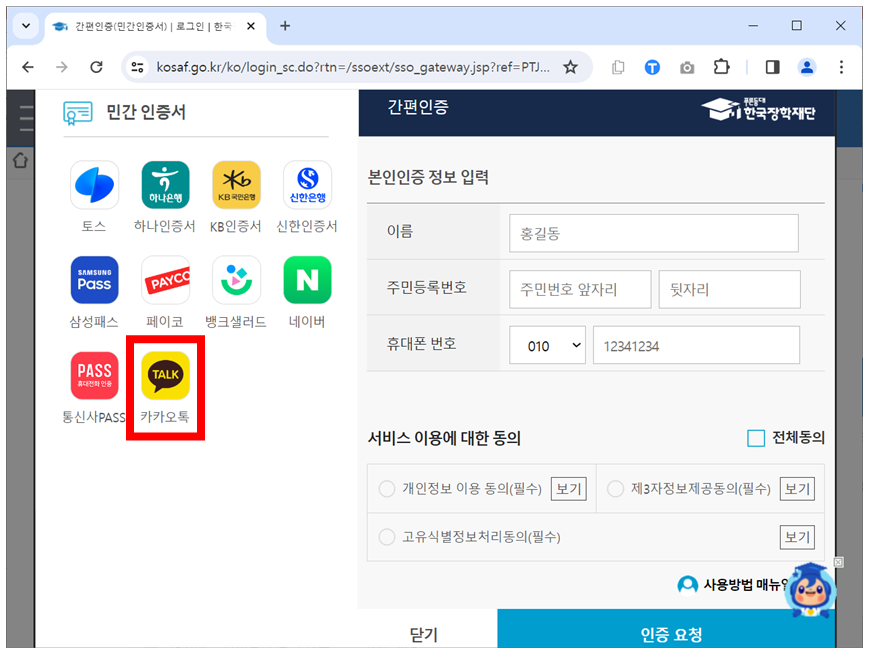Click the phone number 12341234 field

[x=696, y=345]
